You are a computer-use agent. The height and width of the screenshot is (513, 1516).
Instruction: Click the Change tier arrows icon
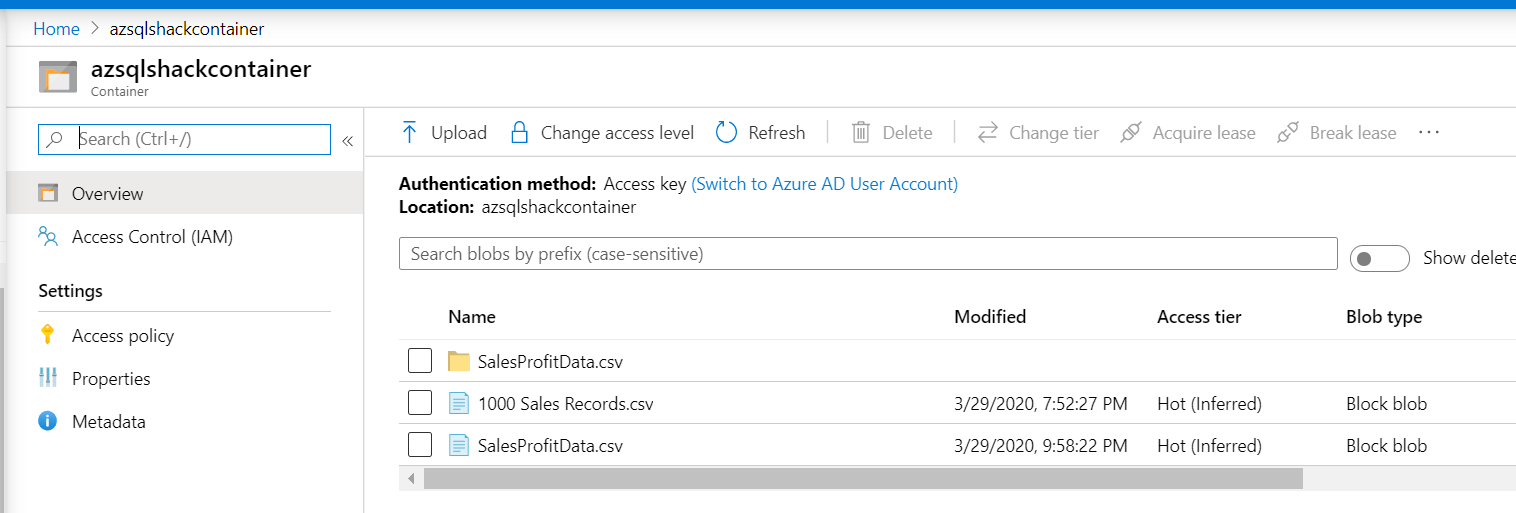coord(987,133)
